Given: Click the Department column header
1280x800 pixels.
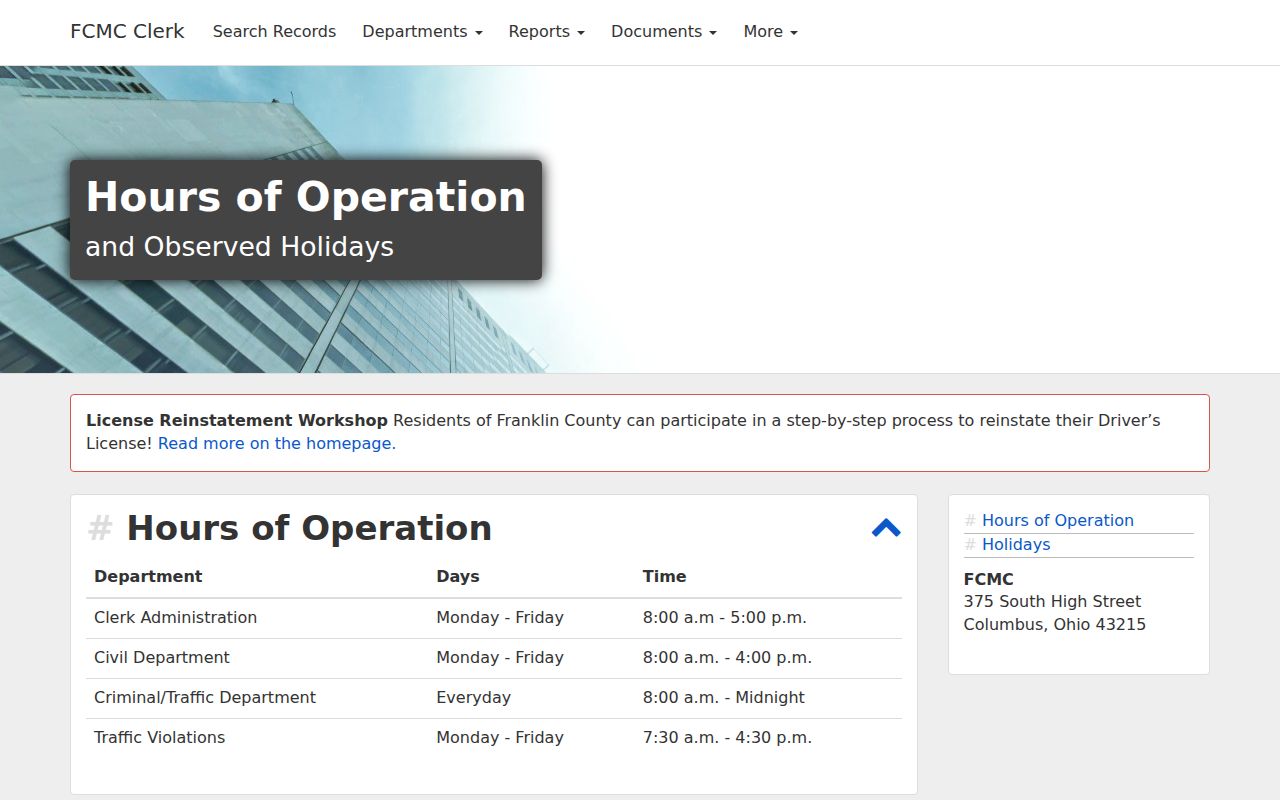Looking at the screenshot, I should [148, 576].
